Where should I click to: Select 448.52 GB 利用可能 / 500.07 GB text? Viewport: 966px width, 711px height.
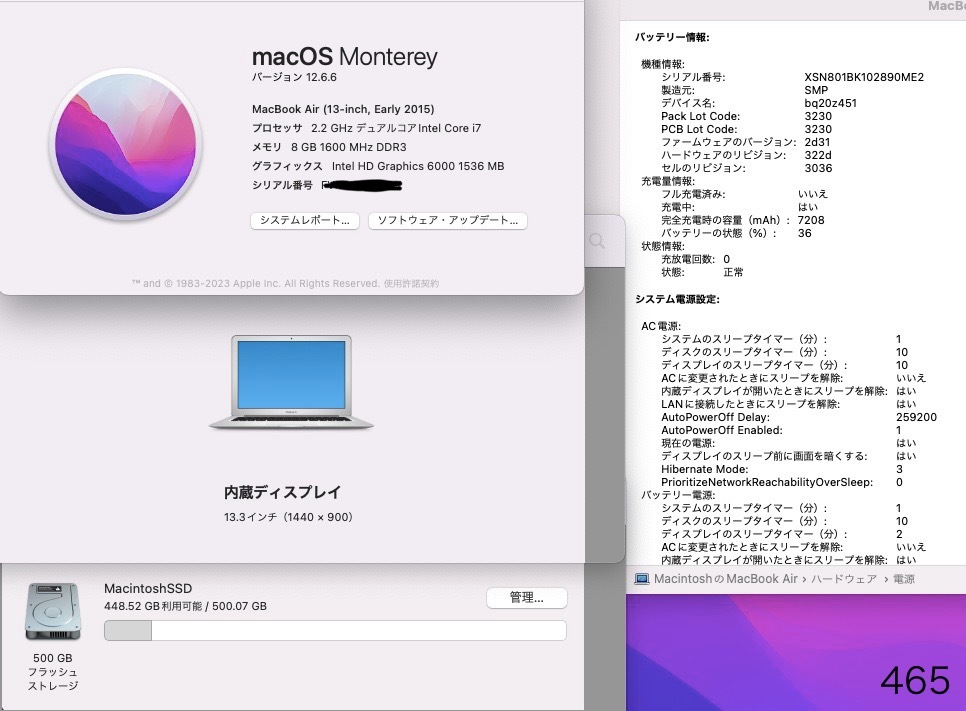tap(185, 606)
